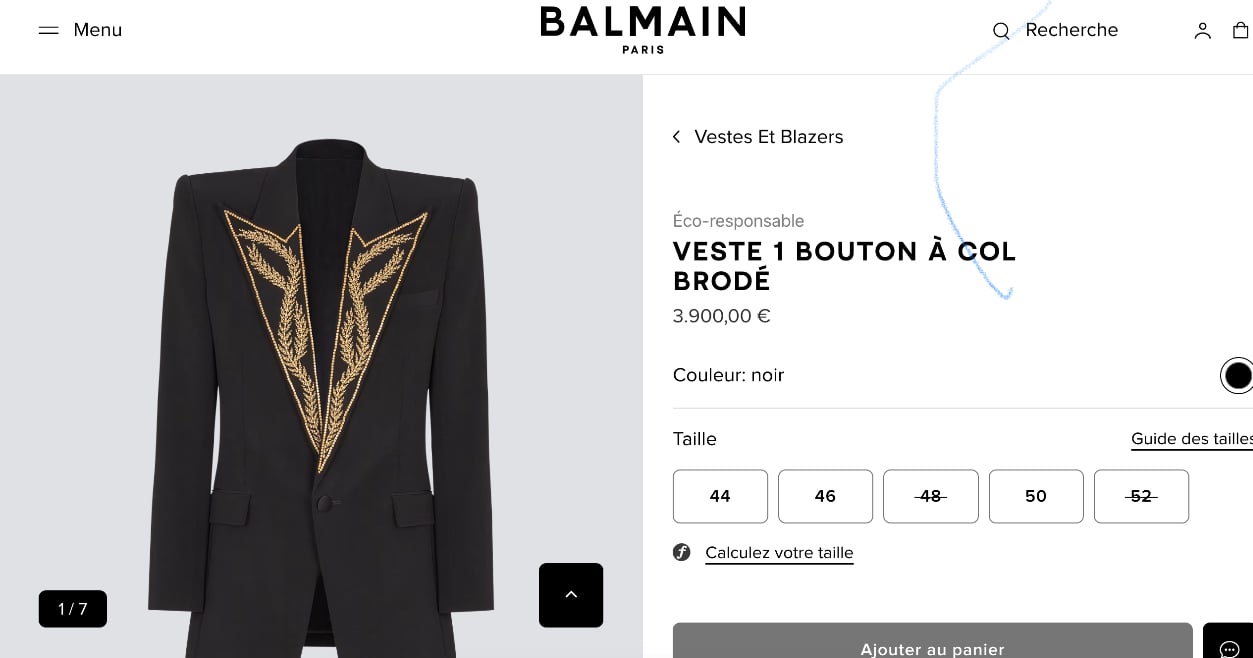Image resolution: width=1253 pixels, height=658 pixels.
Task: Open the Menu label in header
Action: click(x=98, y=30)
